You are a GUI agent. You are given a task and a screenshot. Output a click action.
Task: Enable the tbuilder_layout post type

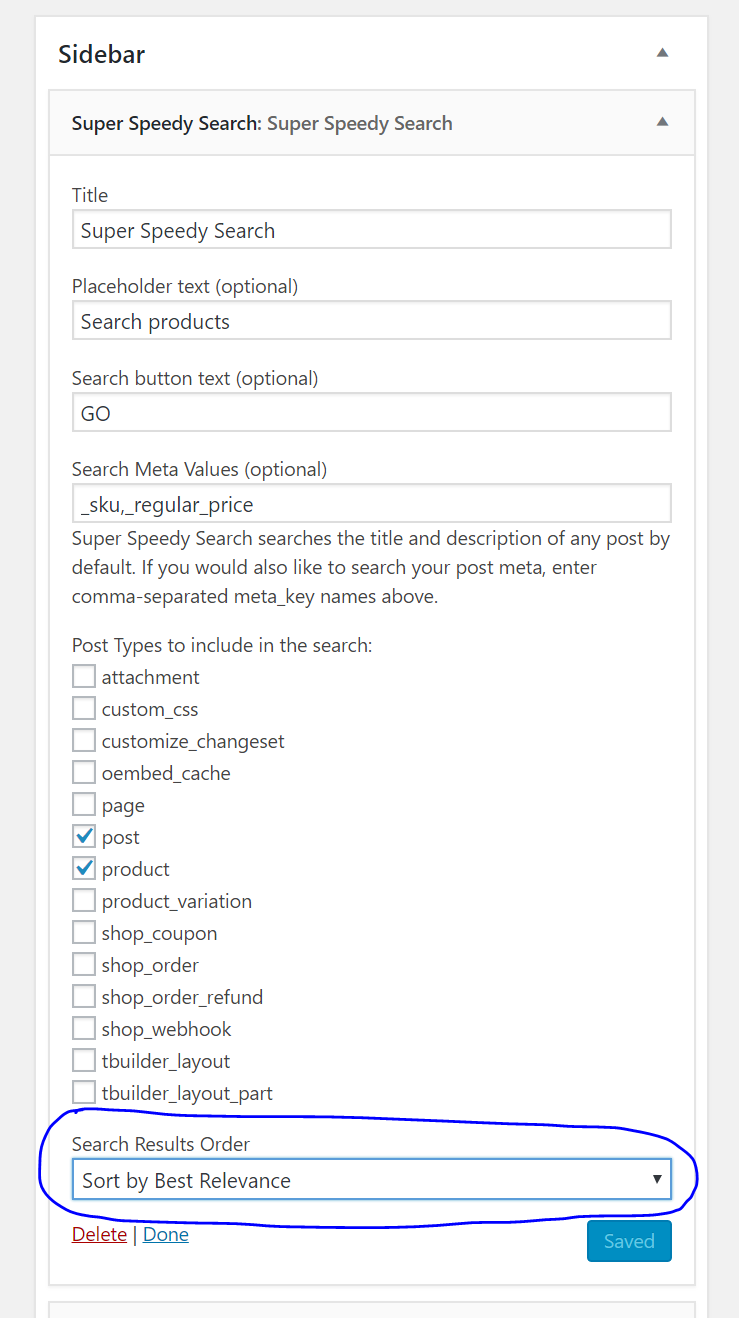84,1060
